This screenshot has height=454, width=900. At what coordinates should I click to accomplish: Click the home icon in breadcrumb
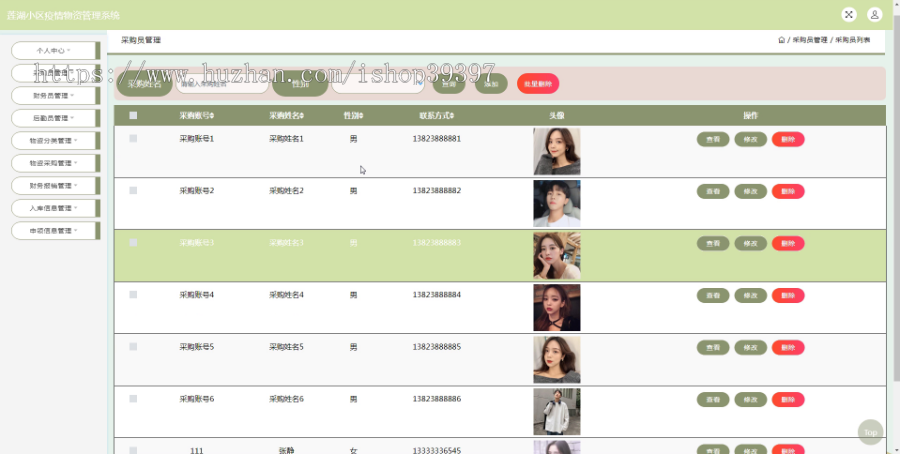point(781,40)
